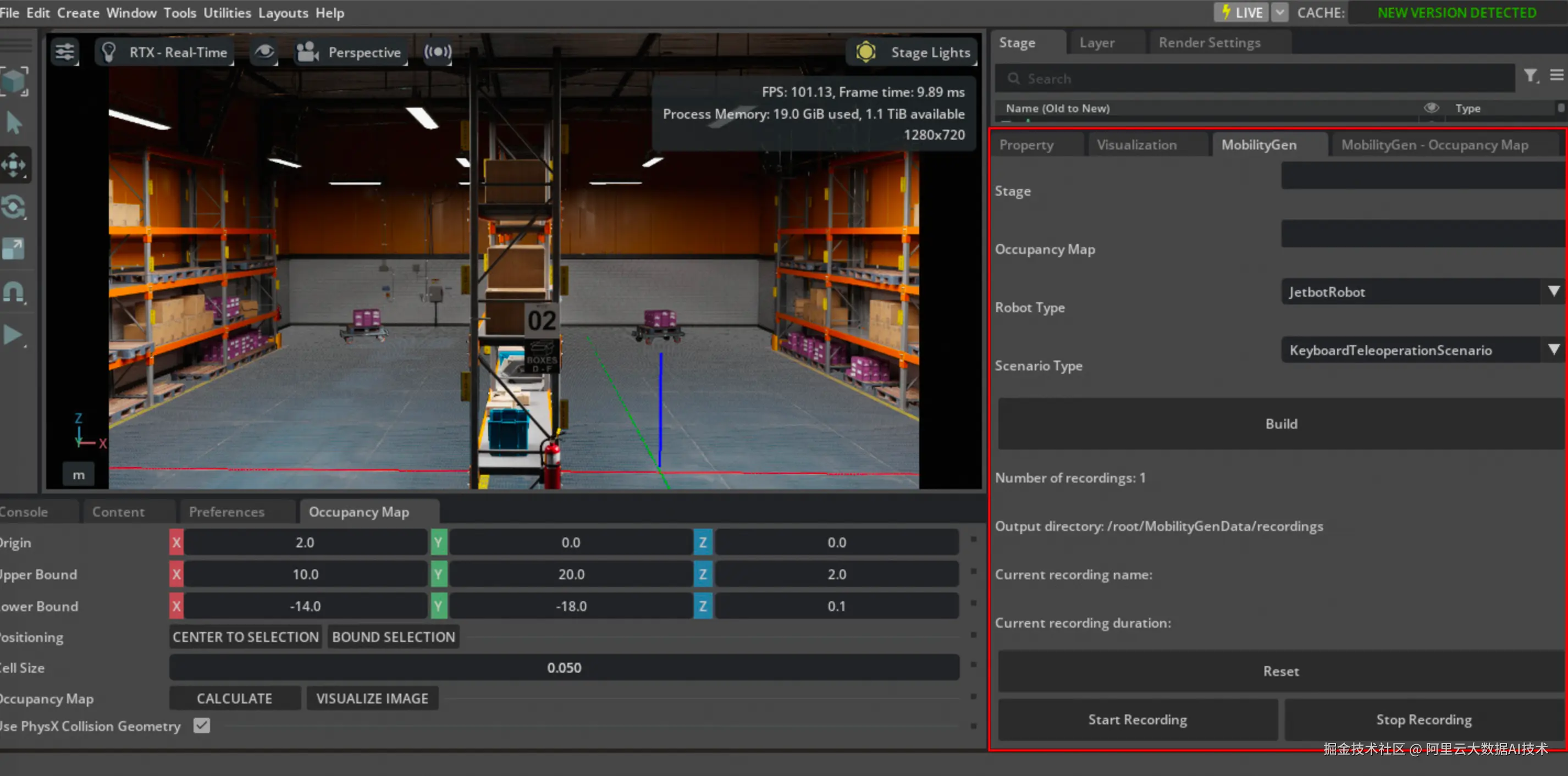Screen dimensions: 1568x776
Task: Click the Cell Size 0.050 slider field
Action: point(564,668)
